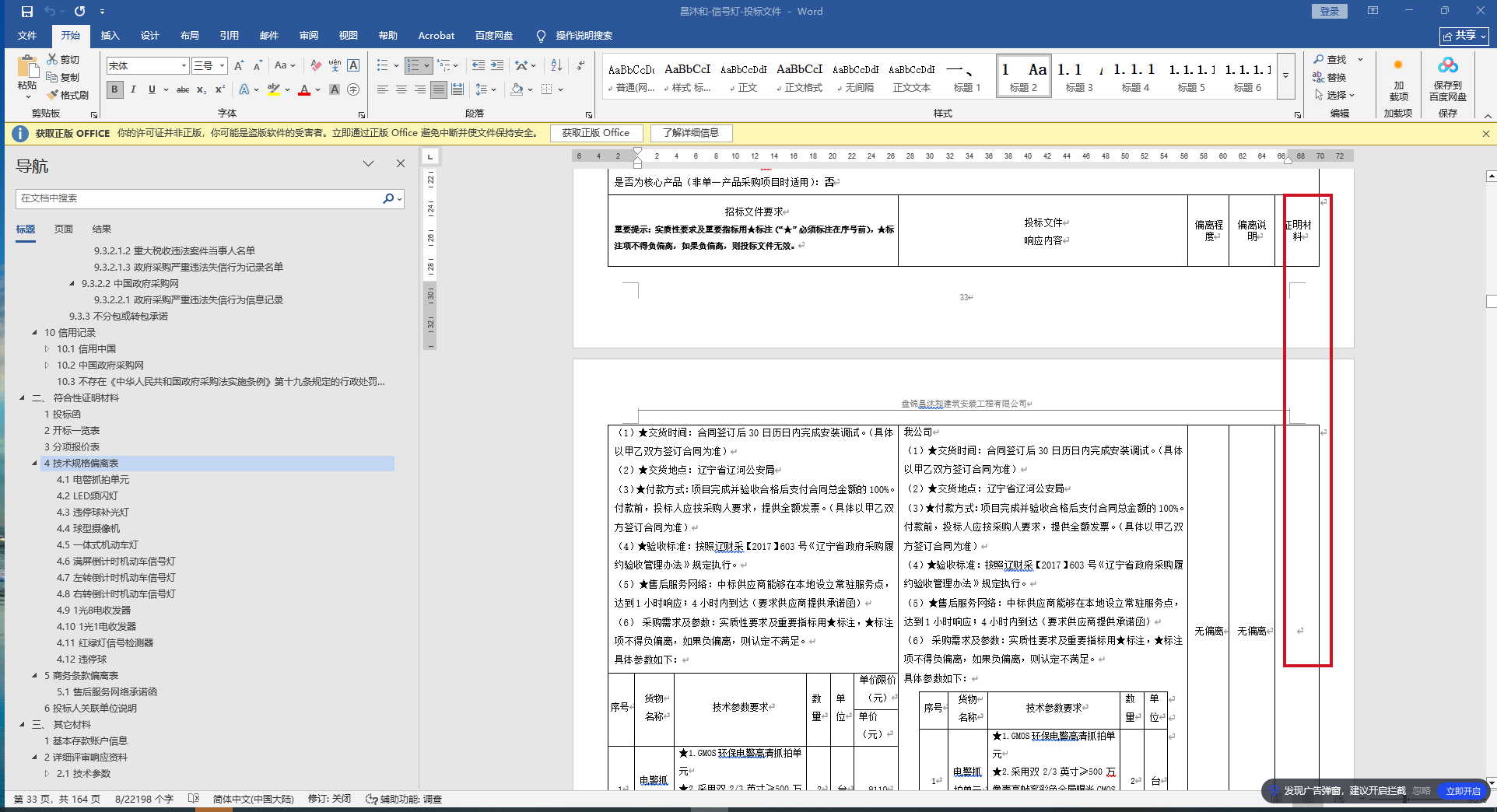Switch to the 页面 tab in navigation pane
Image resolution: width=1497 pixels, height=812 pixels.
point(64,229)
